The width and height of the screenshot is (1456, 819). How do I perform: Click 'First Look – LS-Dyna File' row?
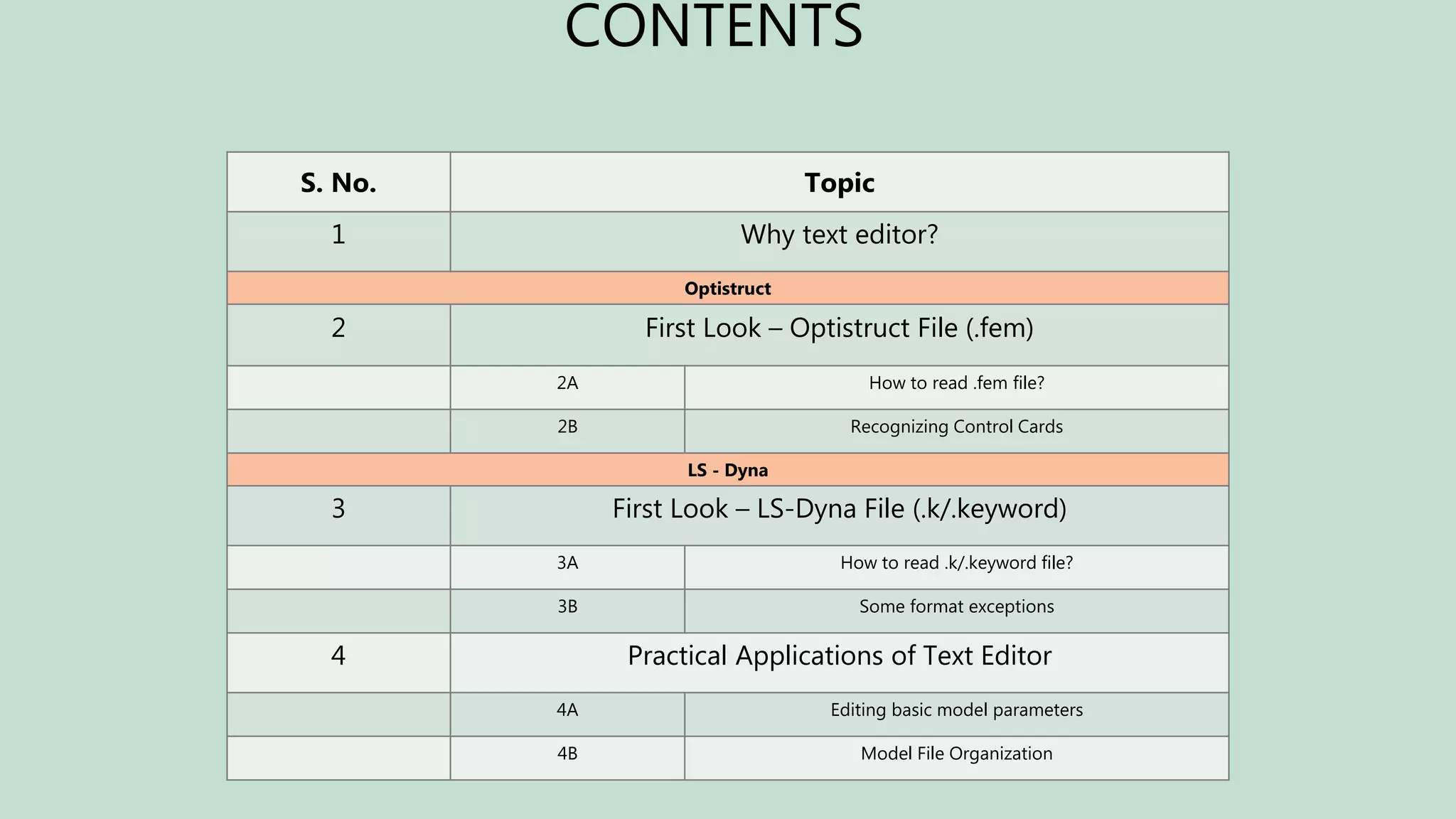pos(840,515)
